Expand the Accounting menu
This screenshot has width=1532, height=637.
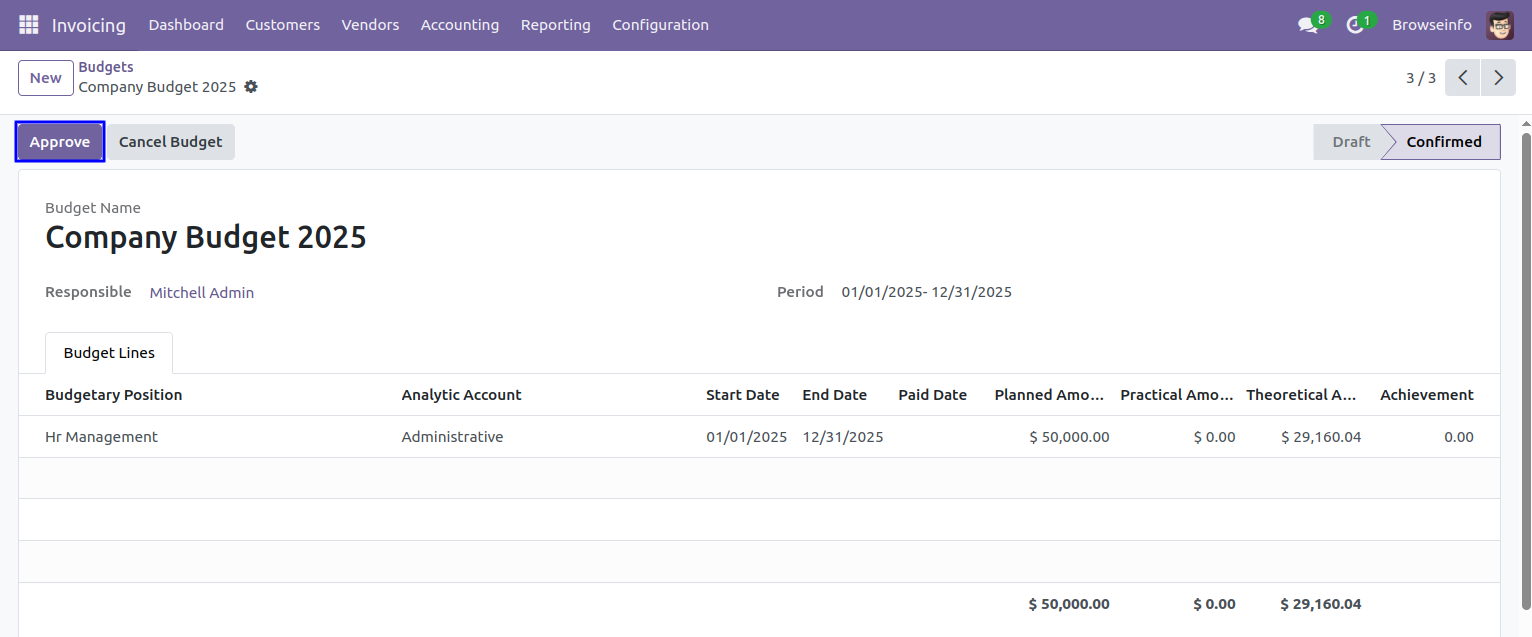pyautogui.click(x=459, y=25)
